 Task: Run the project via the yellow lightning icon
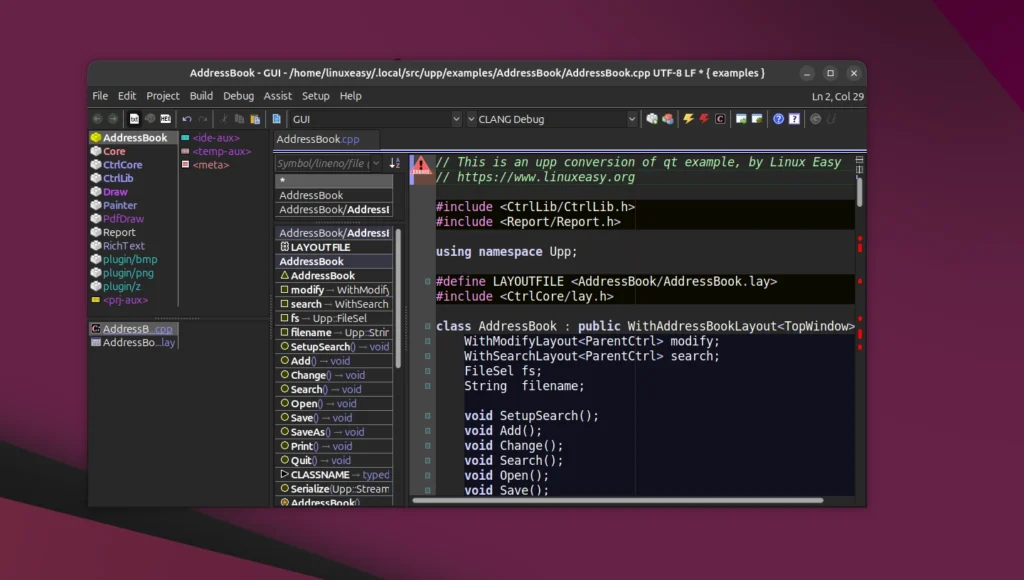(x=689, y=118)
